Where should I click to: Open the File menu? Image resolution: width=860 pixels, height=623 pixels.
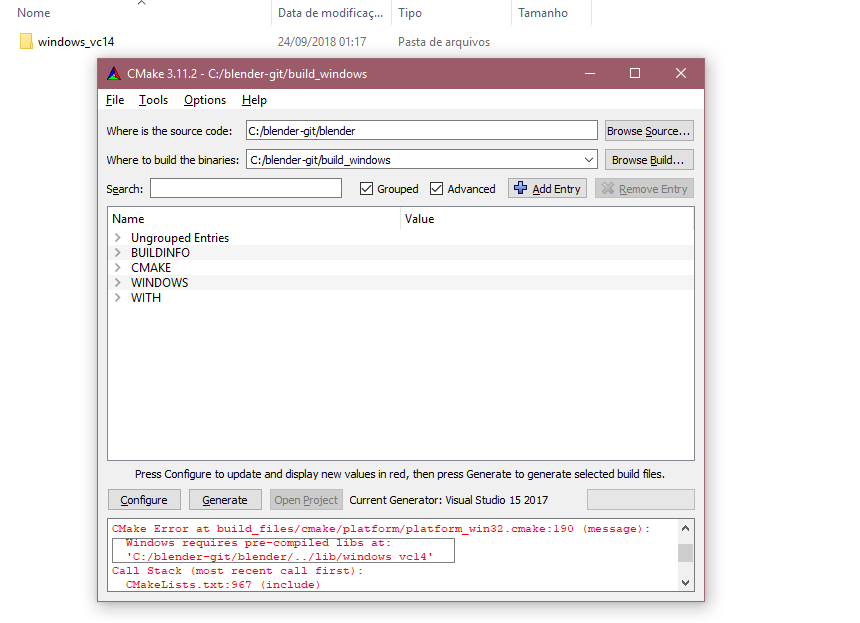115,100
